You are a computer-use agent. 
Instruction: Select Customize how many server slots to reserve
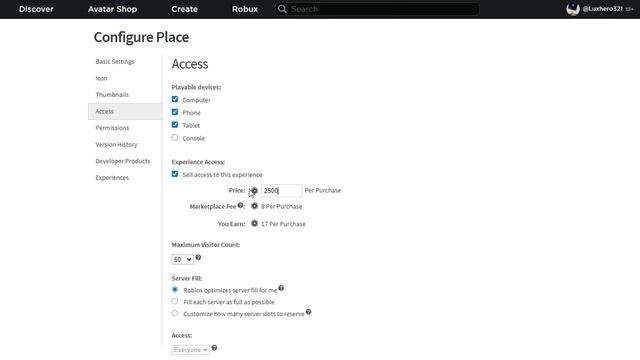[175, 313]
